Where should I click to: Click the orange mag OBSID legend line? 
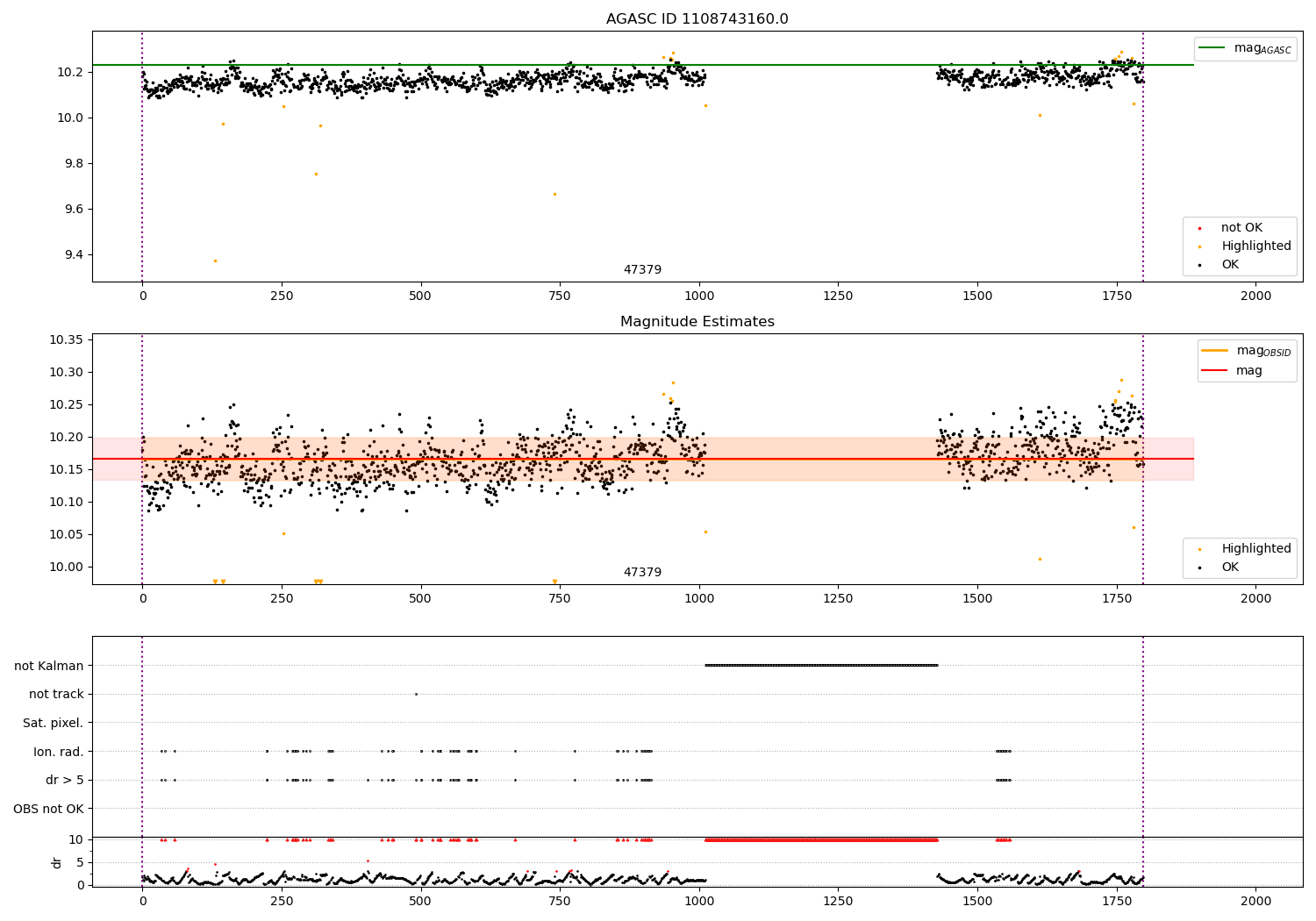[x=1214, y=351]
